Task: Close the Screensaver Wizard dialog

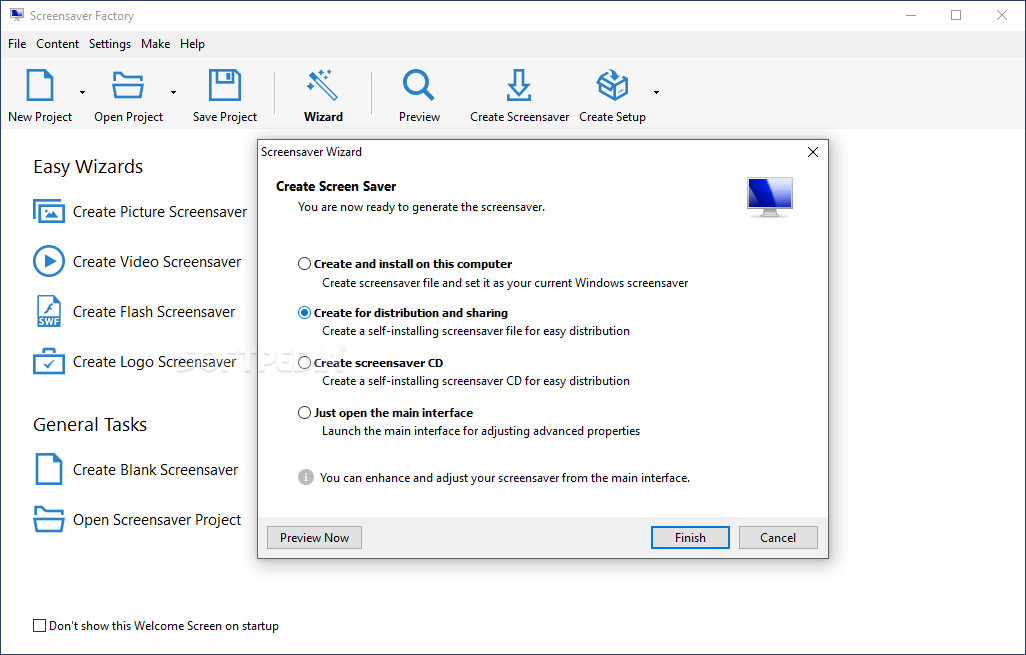Action: pyautogui.click(x=813, y=152)
